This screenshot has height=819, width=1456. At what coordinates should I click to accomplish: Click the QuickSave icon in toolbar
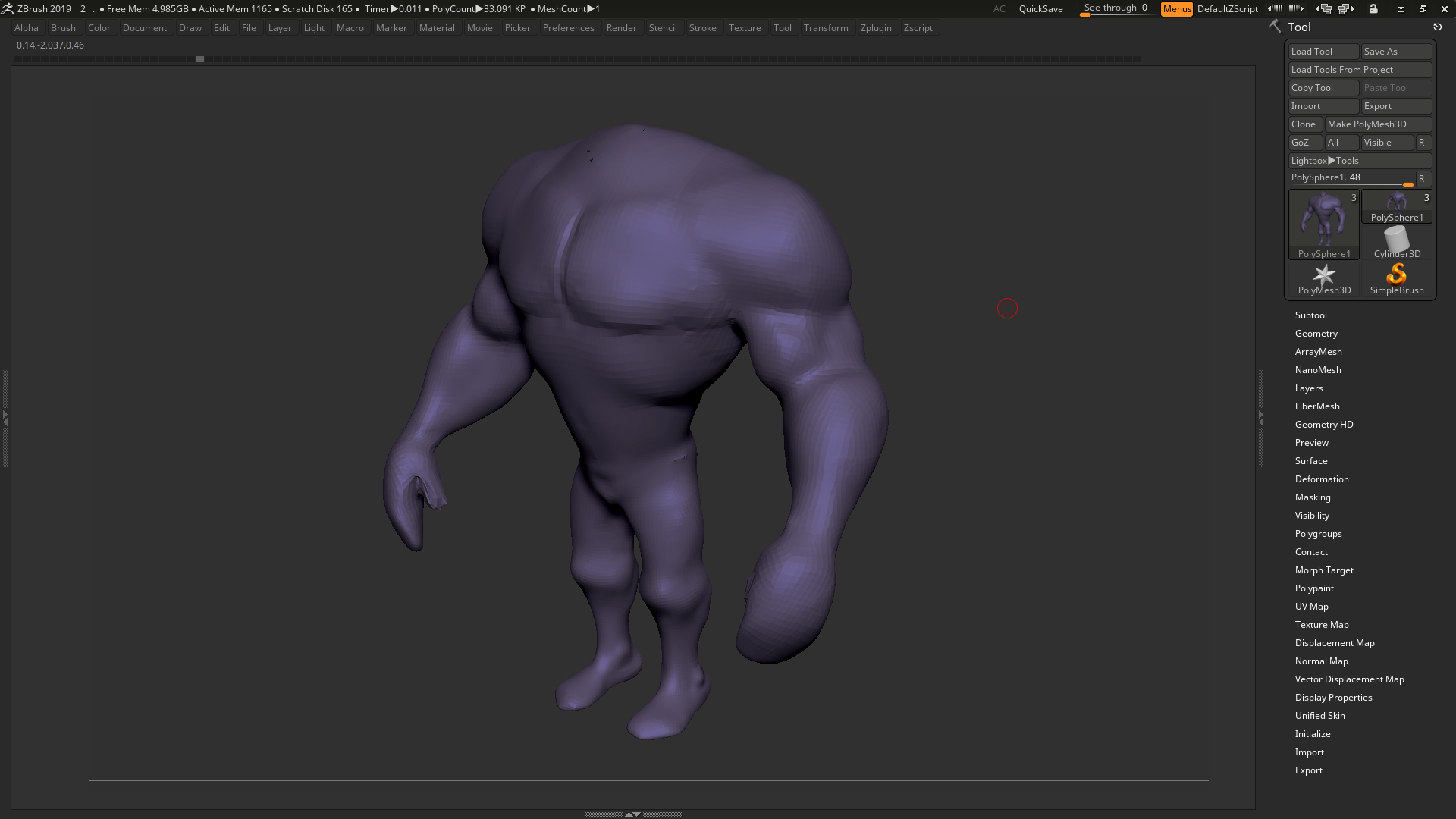pos(1040,8)
